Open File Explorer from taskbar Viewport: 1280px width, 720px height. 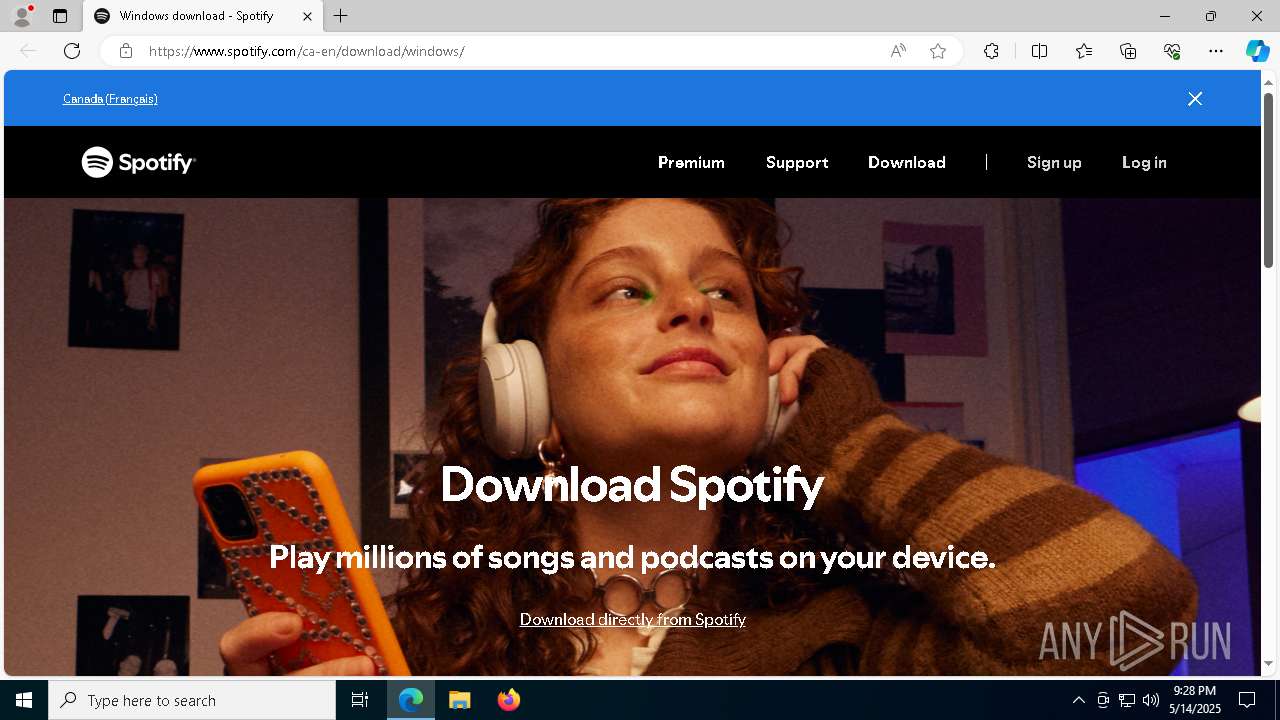pyautogui.click(x=460, y=700)
